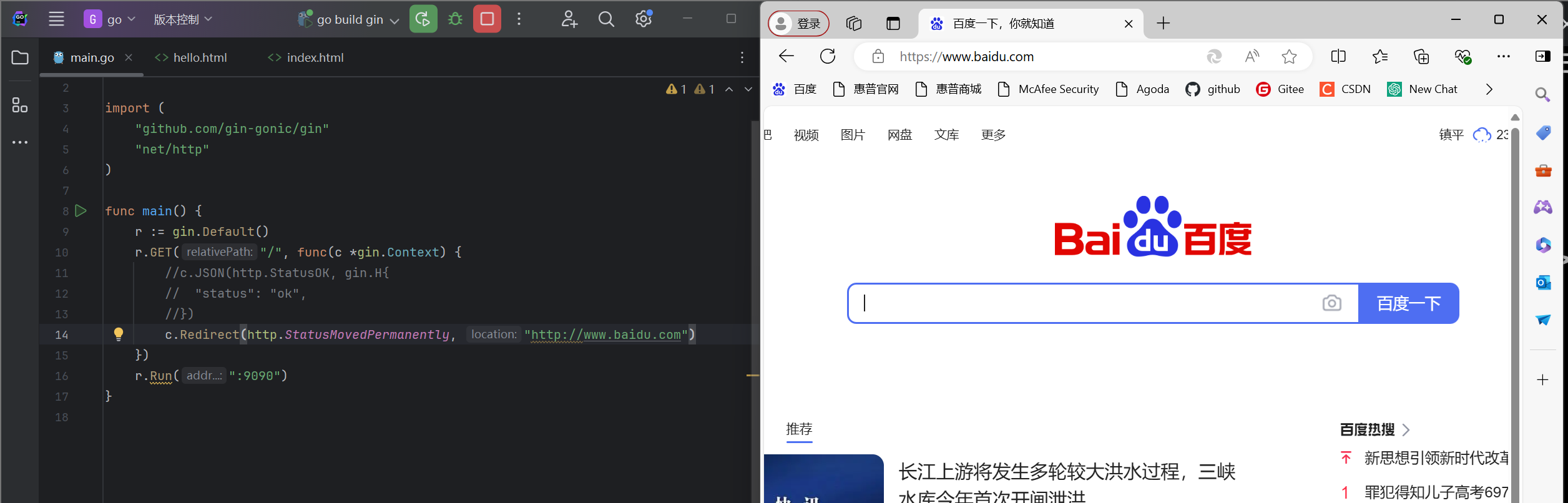
Task: Click the Edge address bar URL
Action: (x=966, y=57)
